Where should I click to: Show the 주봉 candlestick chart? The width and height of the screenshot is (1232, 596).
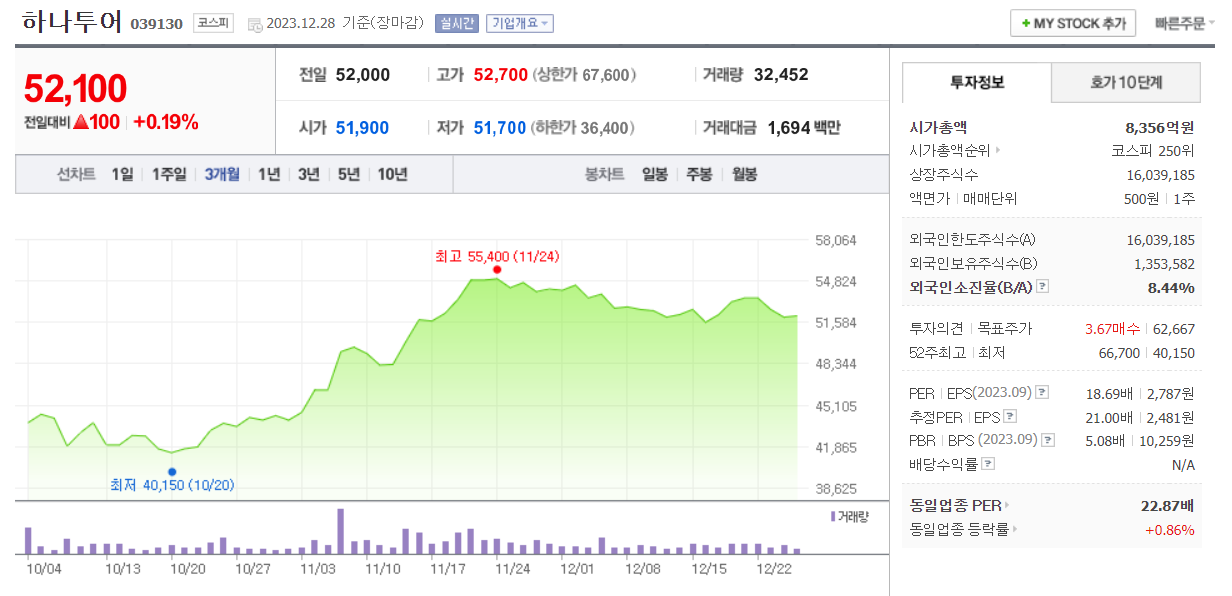tap(699, 174)
